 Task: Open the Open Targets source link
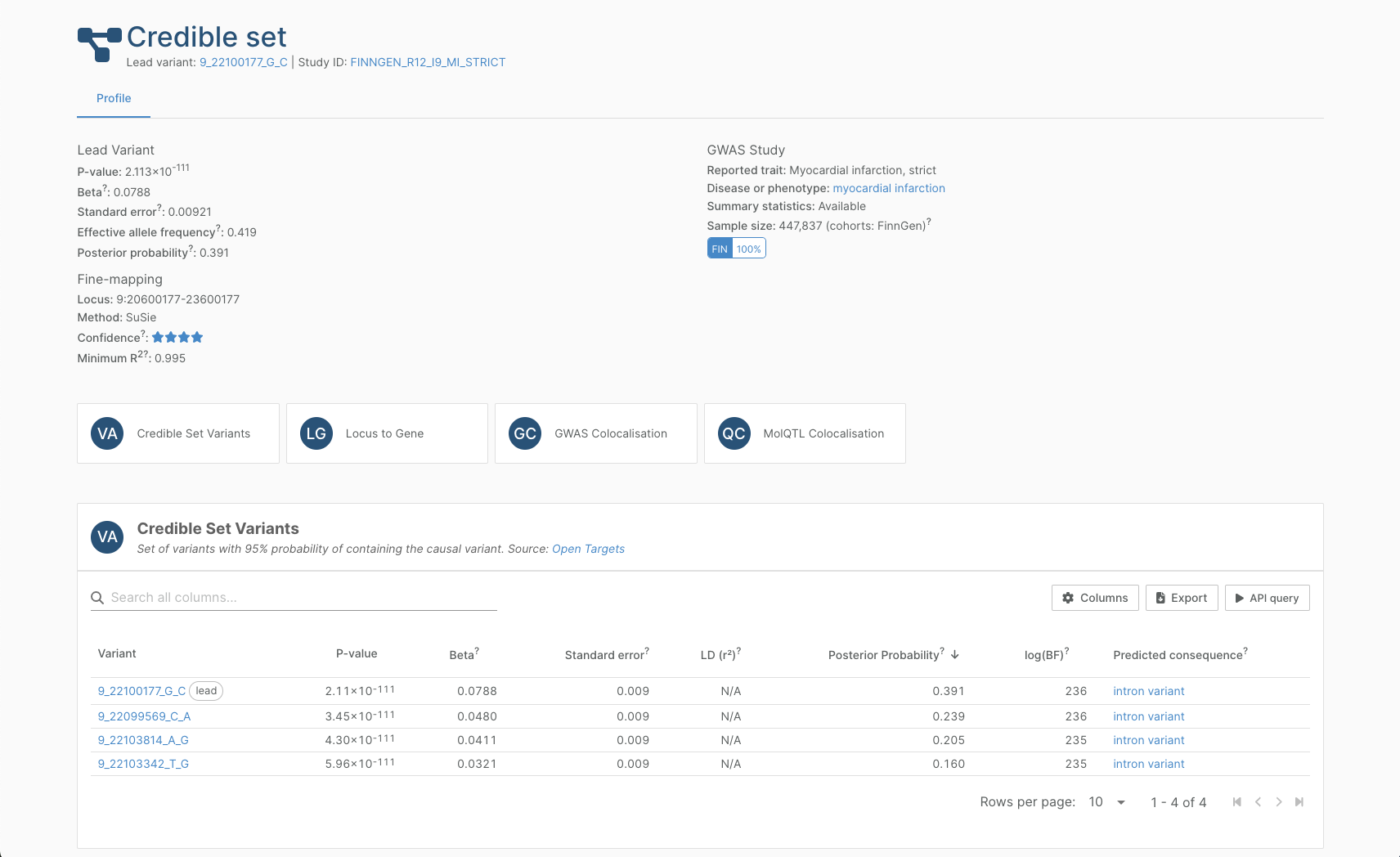588,549
